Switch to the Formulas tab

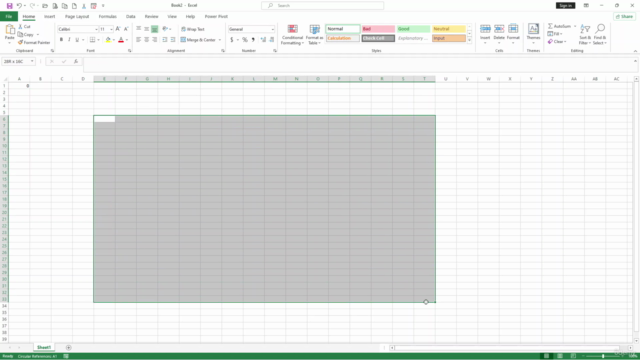click(x=107, y=16)
